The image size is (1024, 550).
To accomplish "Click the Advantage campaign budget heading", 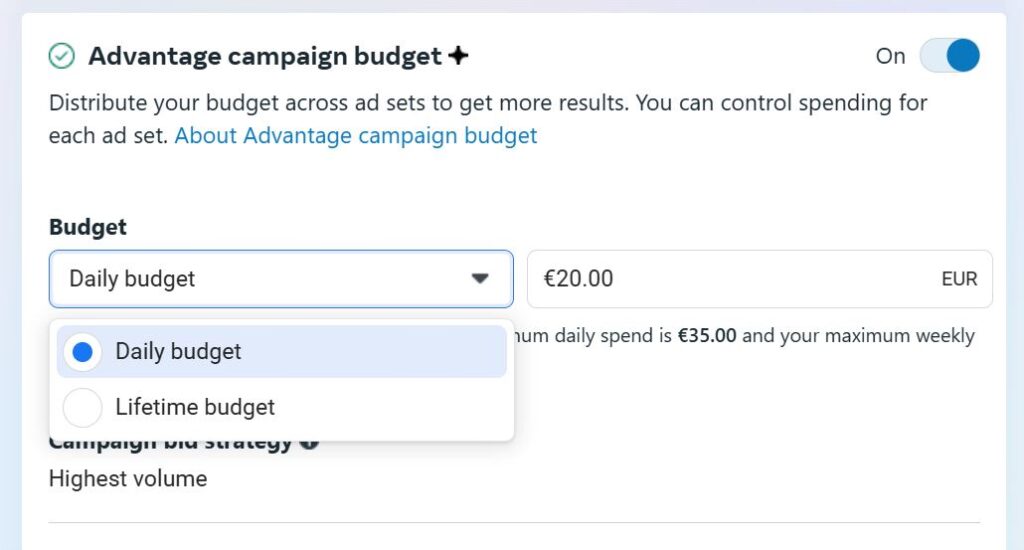I will (x=265, y=56).
